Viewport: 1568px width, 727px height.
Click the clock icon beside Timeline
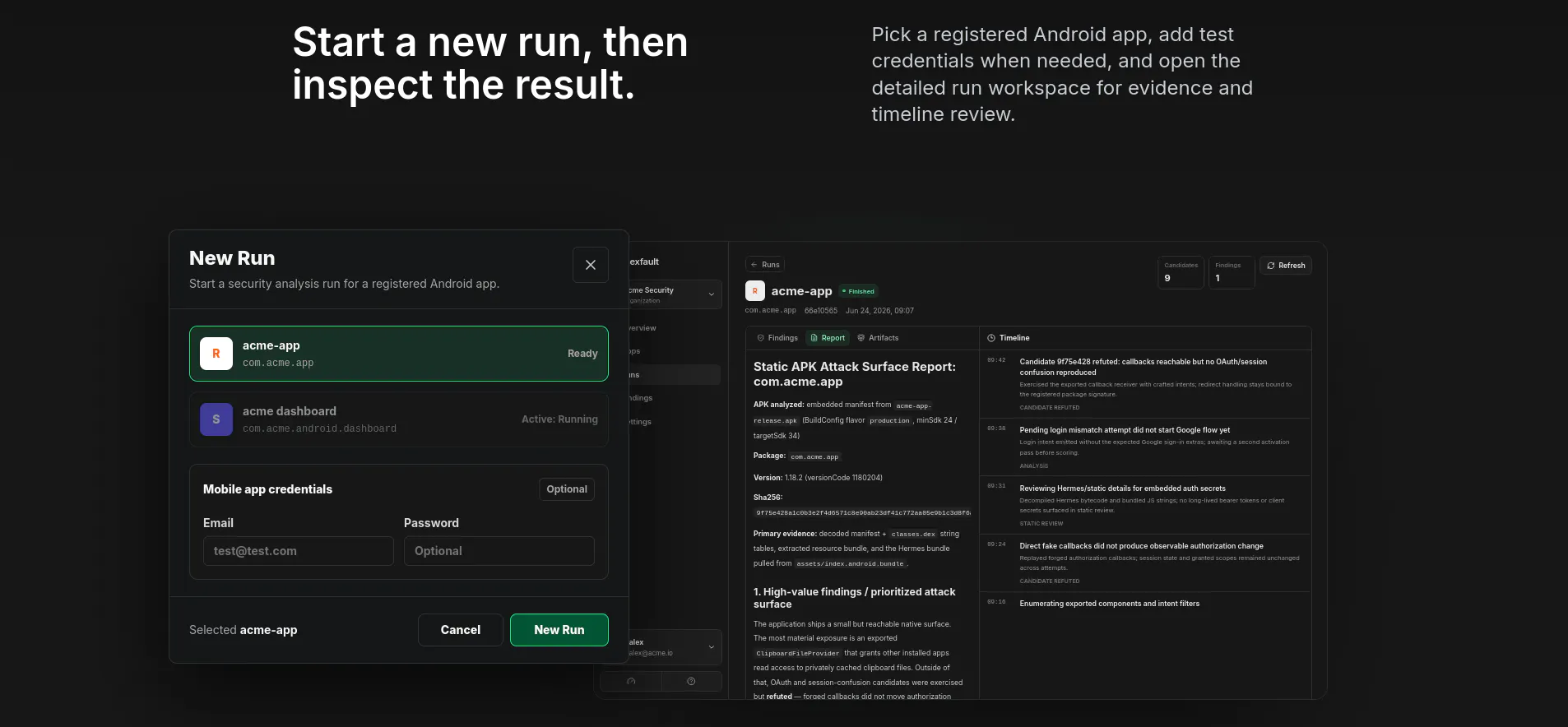pyautogui.click(x=991, y=338)
